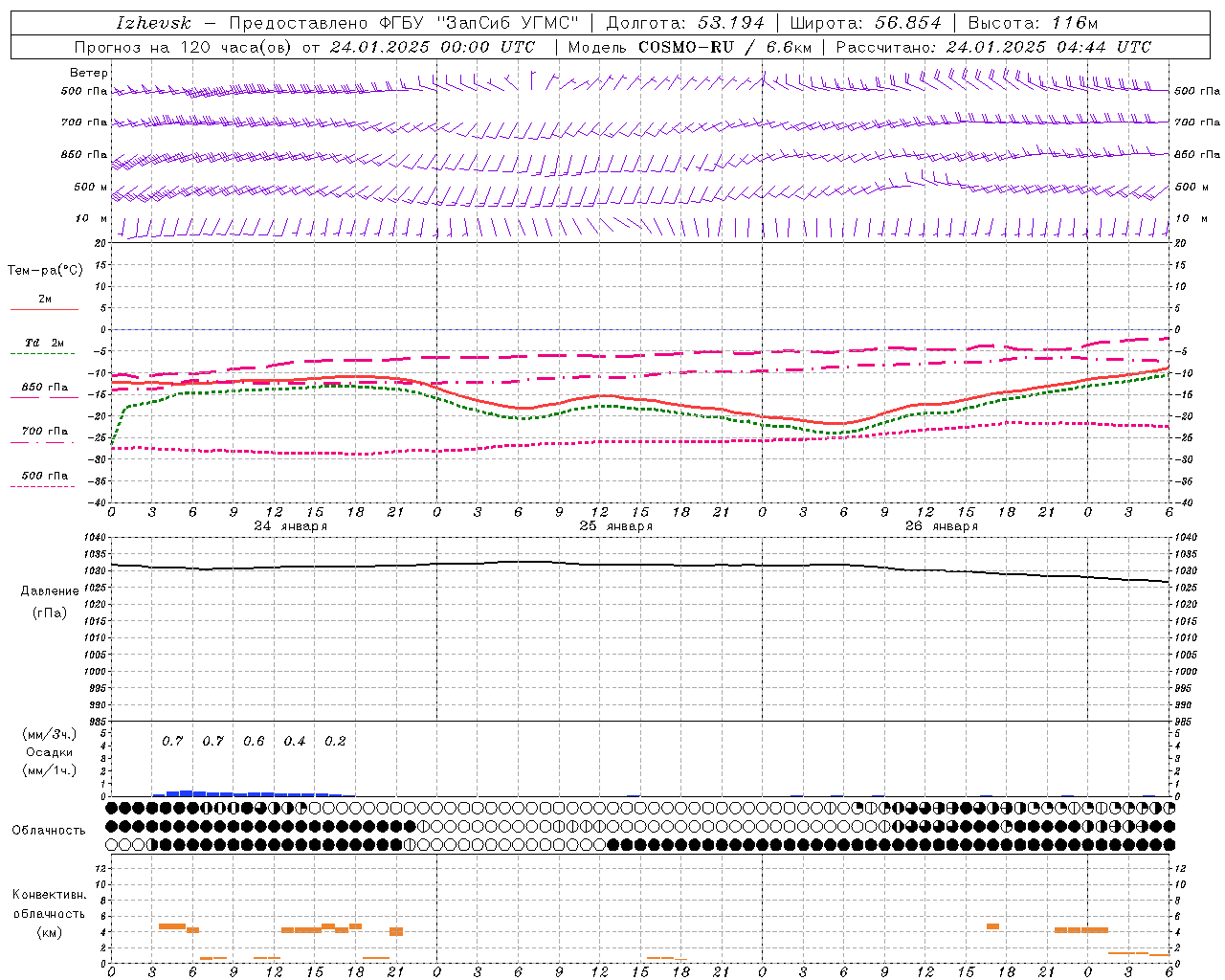Image resolution: width=1225 pixels, height=980 pixels.
Task: Click the Izhevsk station title
Action: tap(153, 23)
